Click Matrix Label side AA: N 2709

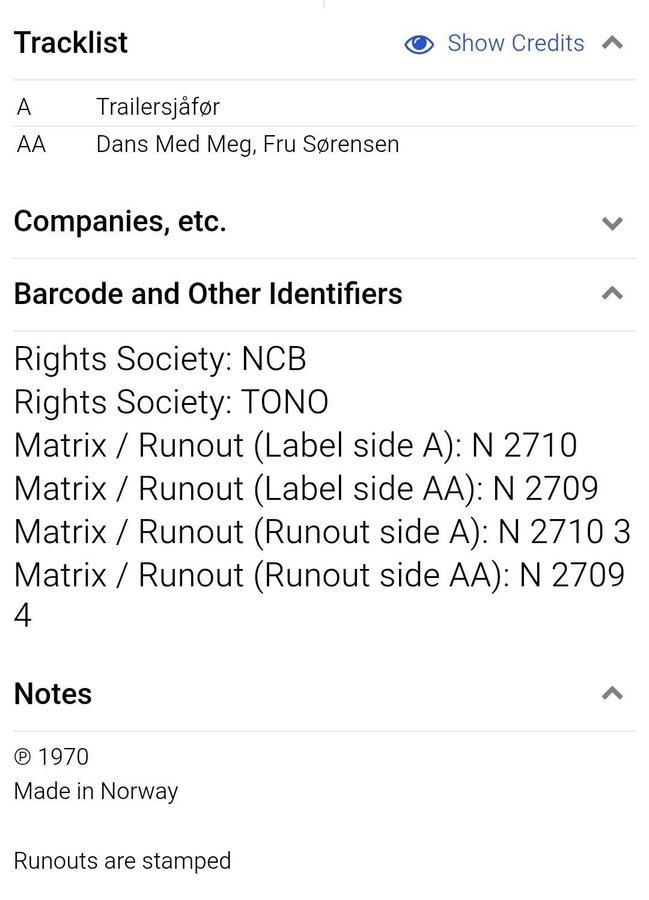tap(306, 488)
